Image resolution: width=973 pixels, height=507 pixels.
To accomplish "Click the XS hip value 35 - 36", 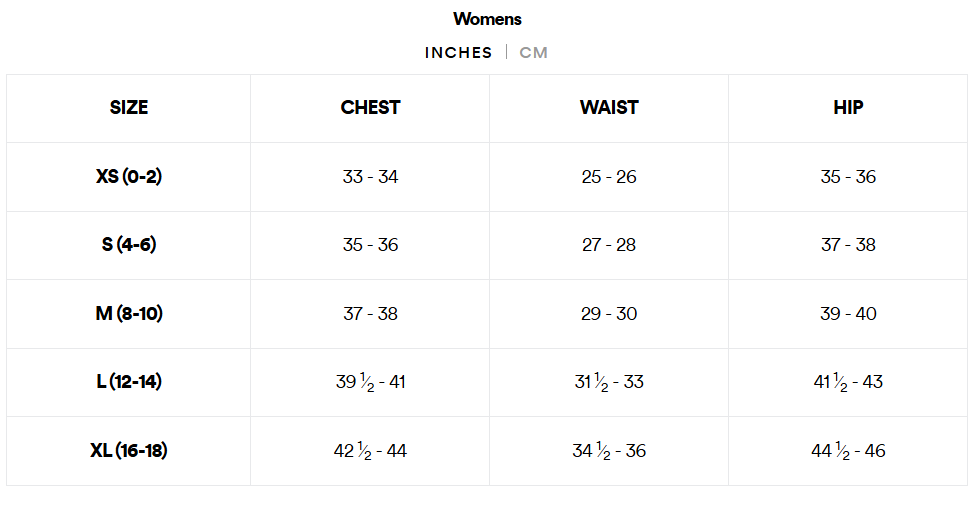I will (848, 177).
